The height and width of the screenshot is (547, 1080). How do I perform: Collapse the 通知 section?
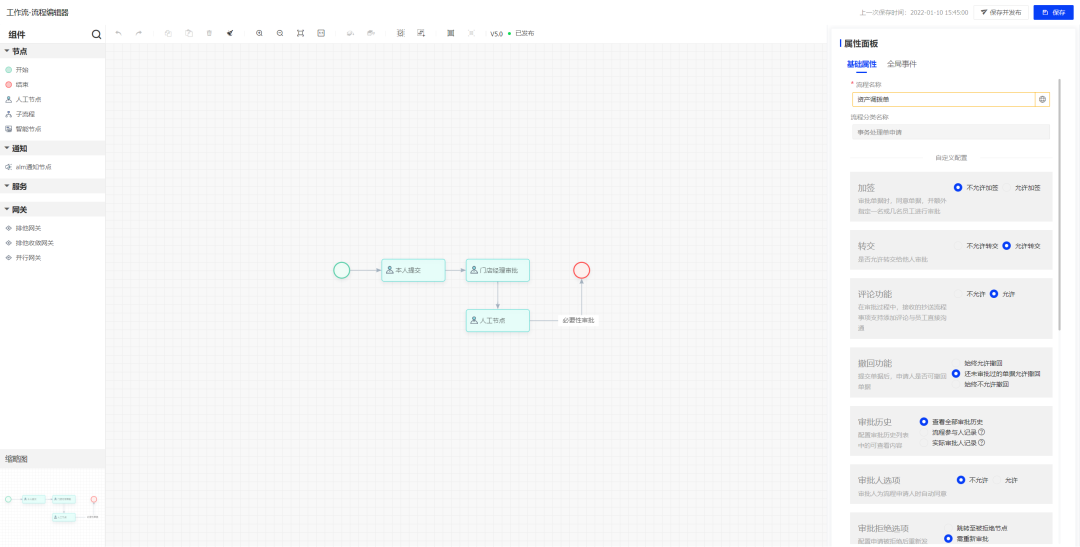tap(7, 148)
